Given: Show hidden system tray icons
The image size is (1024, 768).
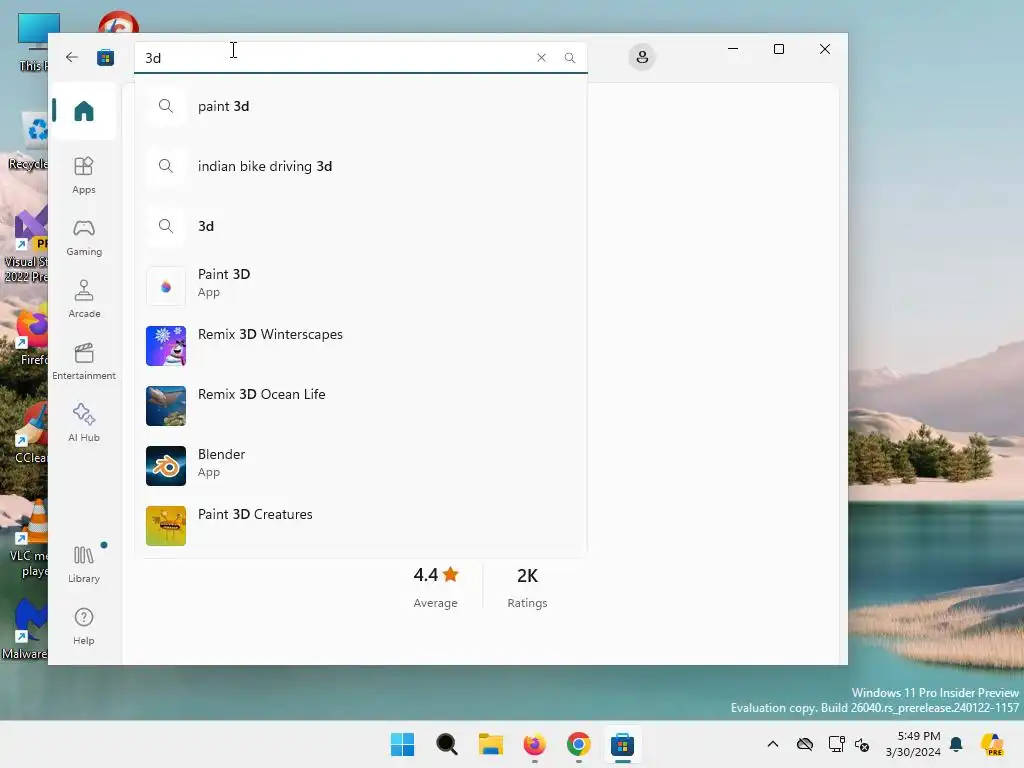Looking at the screenshot, I should click(x=773, y=744).
